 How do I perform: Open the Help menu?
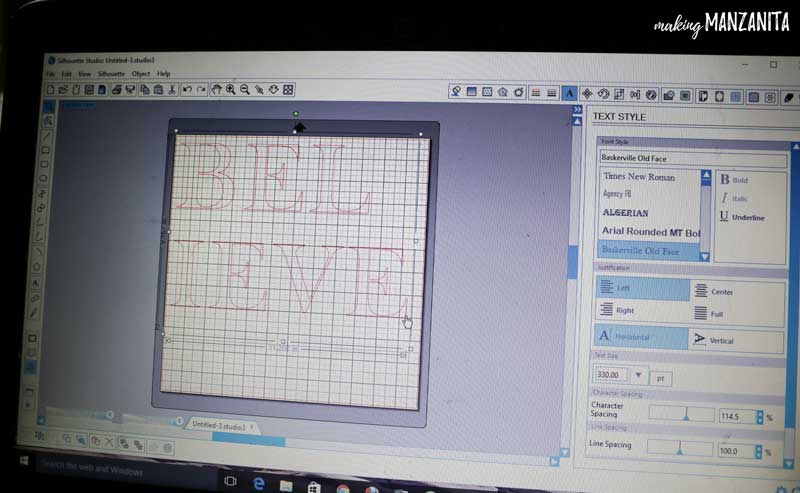click(x=163, y=74)
